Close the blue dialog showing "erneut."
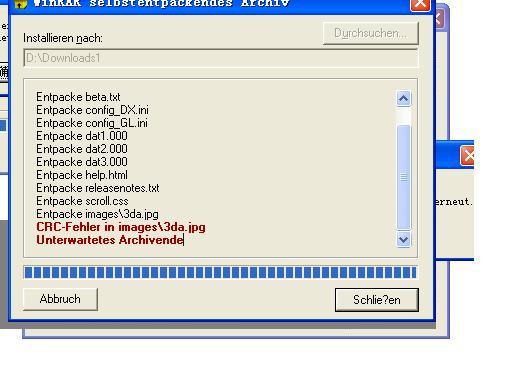Screen dimensions: 512x384 coord(468,156)
